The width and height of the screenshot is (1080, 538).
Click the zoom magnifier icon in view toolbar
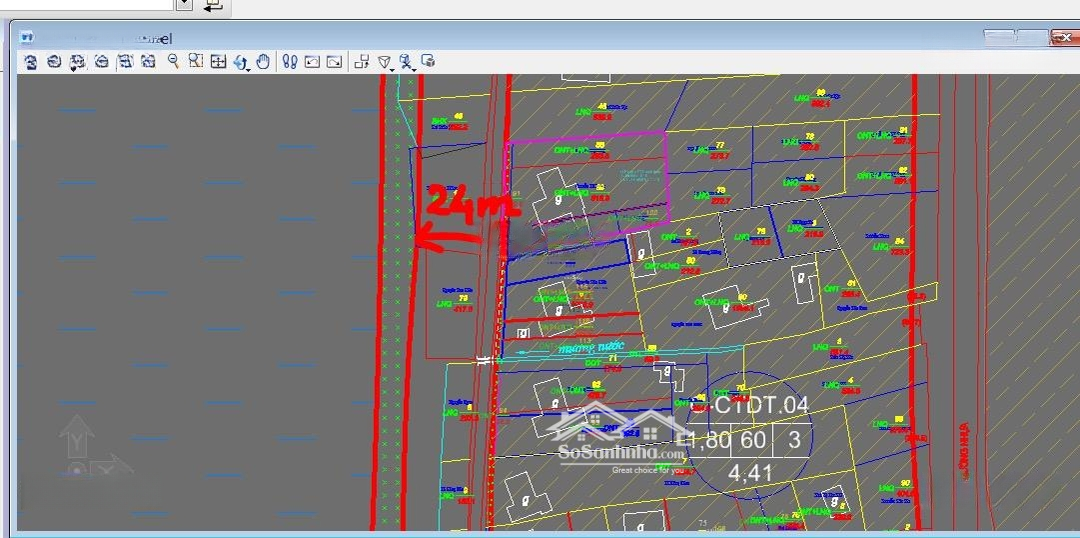coord(173,62)
